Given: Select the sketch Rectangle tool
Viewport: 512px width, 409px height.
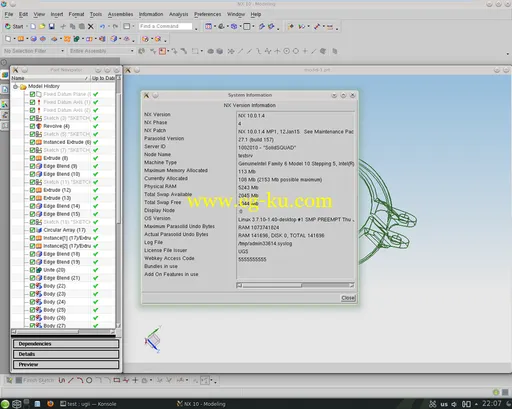Looking at the screenshot, I should (x=116, y=380).
